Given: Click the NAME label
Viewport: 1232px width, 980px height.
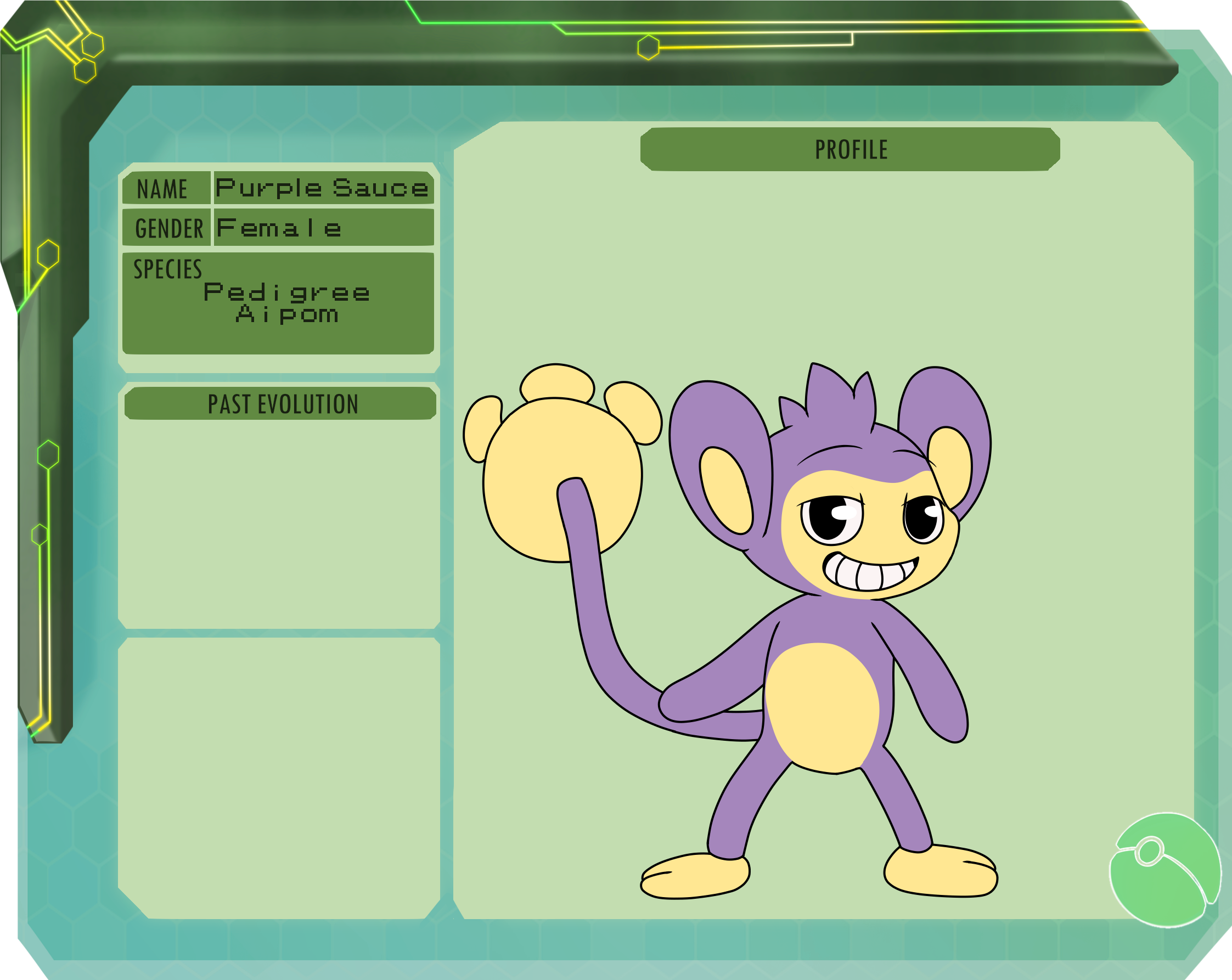Looking at the screenshot, I should pyautogui.click(x=162, y=189).
